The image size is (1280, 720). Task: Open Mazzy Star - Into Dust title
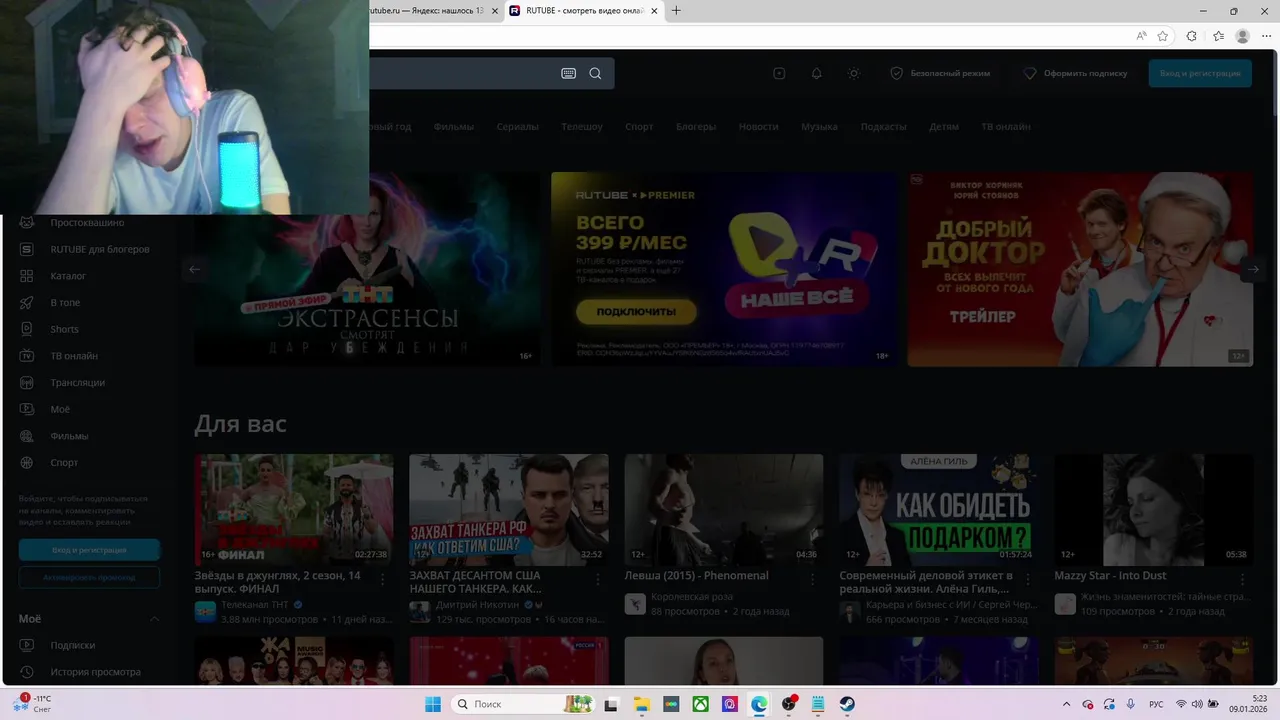(x=1110, y=576)
